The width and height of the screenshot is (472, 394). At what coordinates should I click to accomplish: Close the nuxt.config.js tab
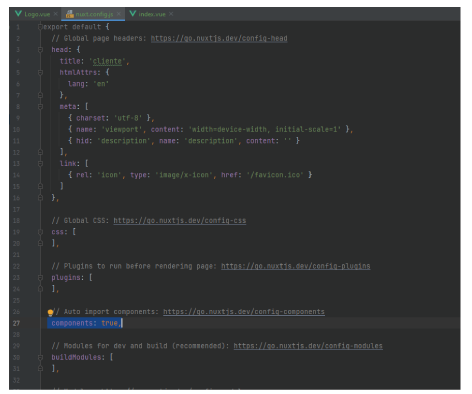pos(119,14)
